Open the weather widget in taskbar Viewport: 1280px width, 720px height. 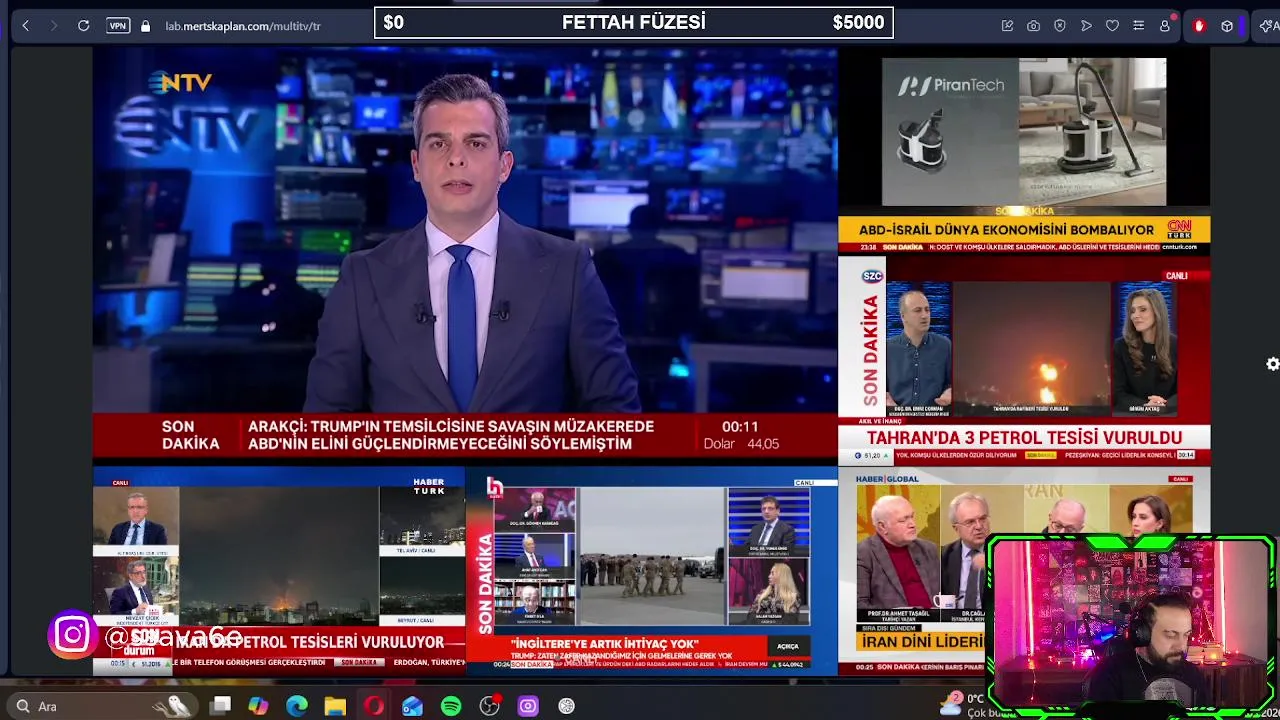pos(965,706)
